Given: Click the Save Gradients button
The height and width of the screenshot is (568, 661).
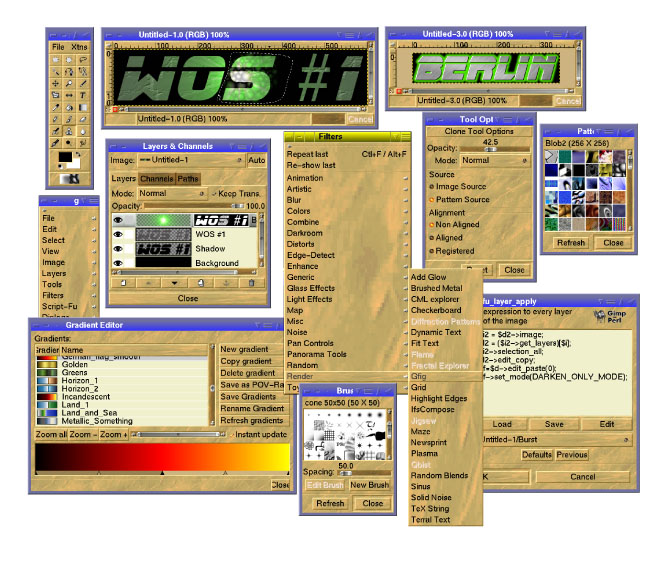Looking at the screenshot, I should (x=250, y=398).
